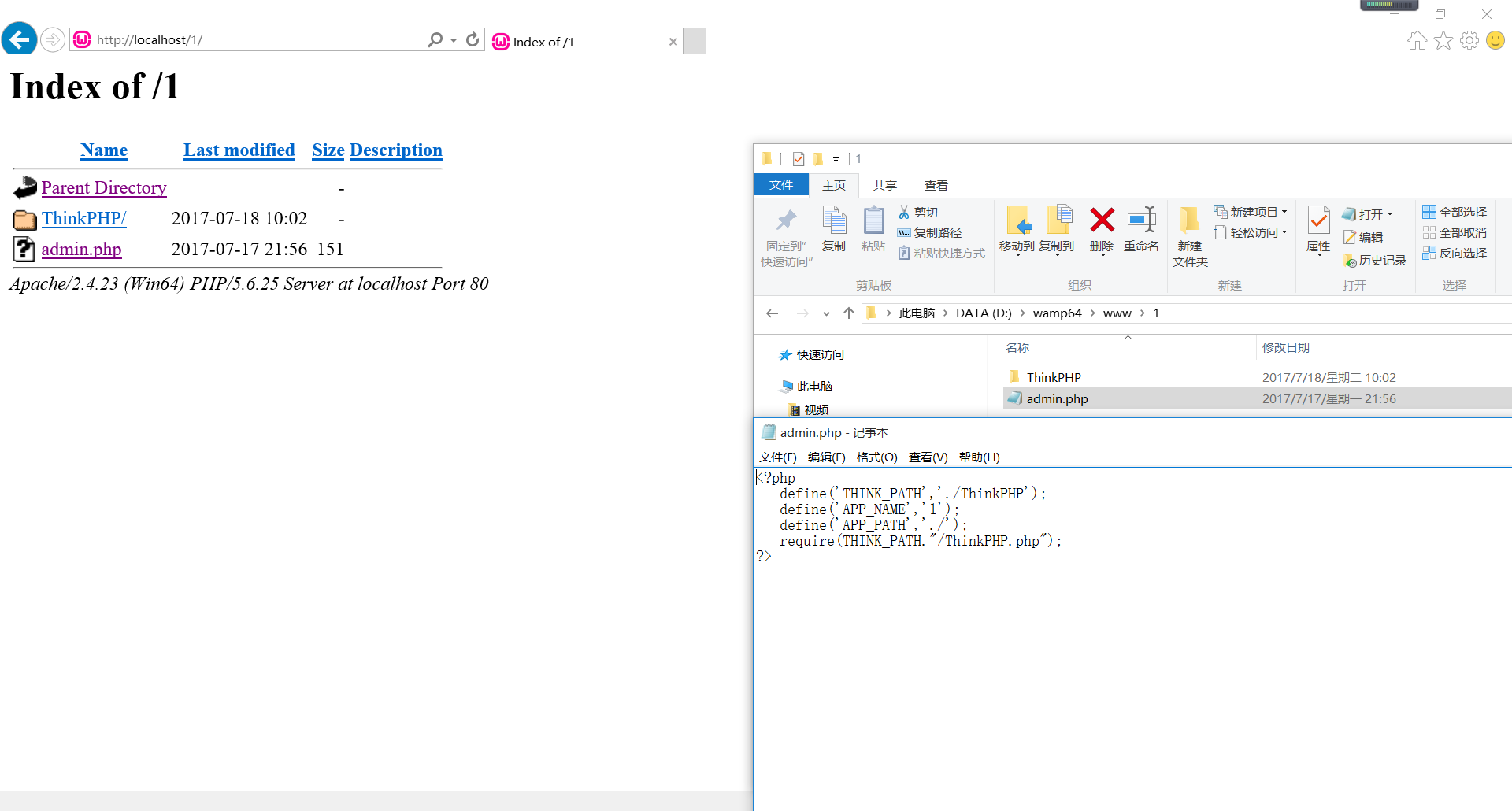1512x811 pixels.
Task: Switch to the View (查看) ribbon tab
Action: [x=936, y=186]
